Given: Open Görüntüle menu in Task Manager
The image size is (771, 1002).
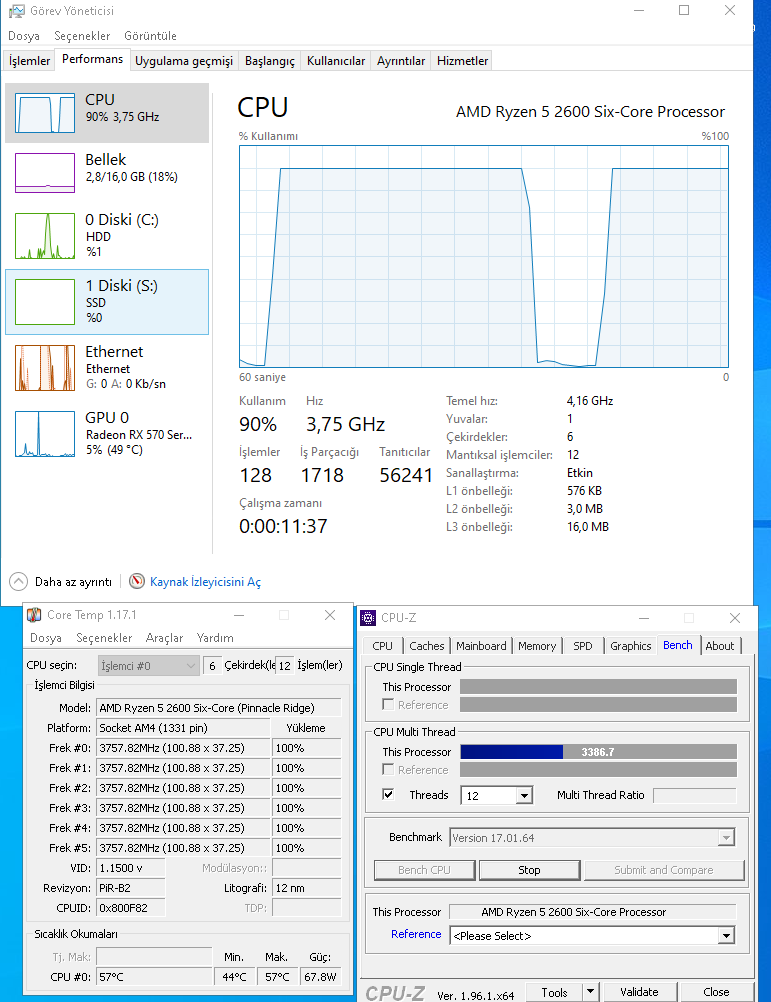Looking at the screenshot, I should [x=150, y=36].
